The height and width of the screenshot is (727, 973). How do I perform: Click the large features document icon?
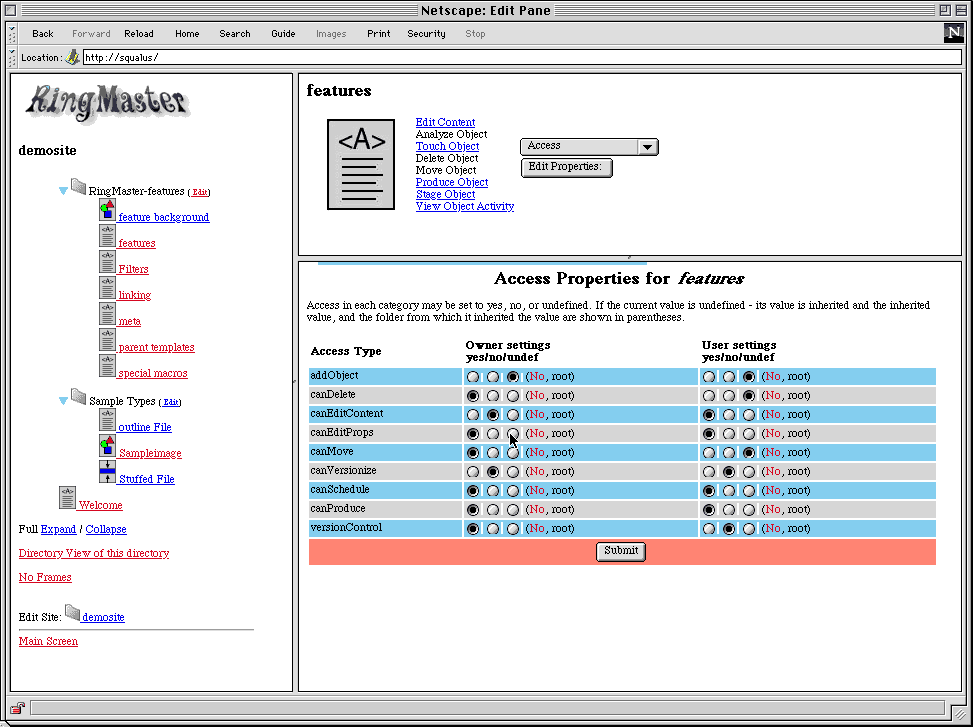tap(361, 164)
